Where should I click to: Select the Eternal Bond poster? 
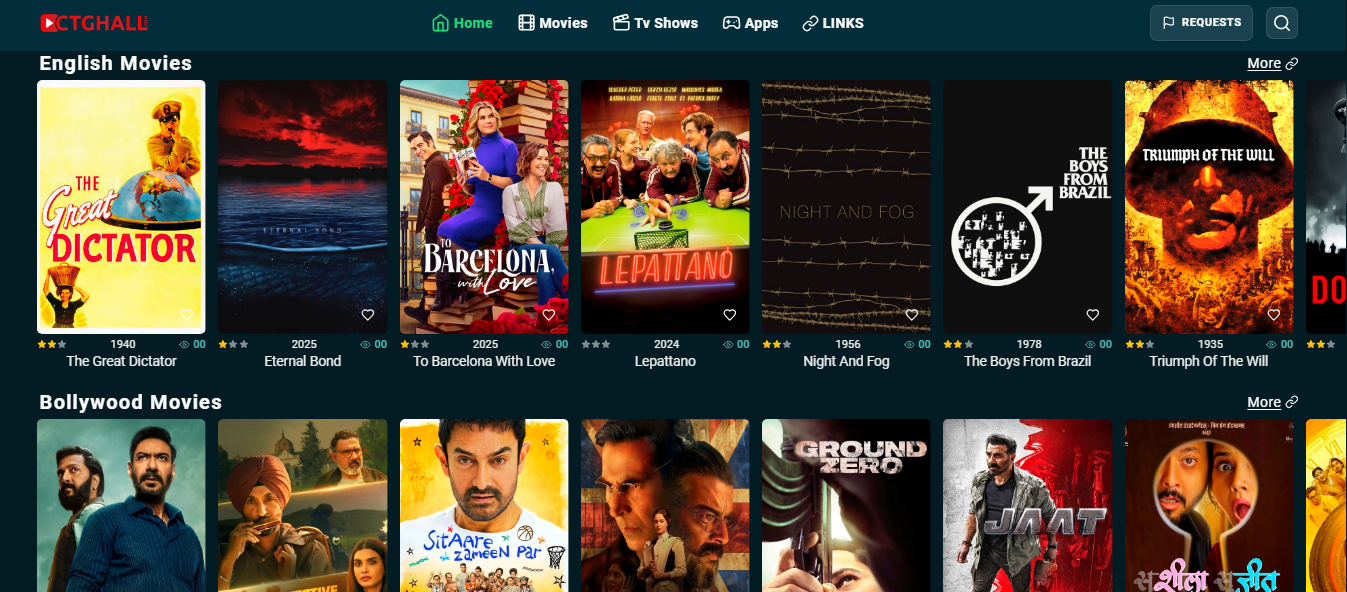click(x=303, y=206)
